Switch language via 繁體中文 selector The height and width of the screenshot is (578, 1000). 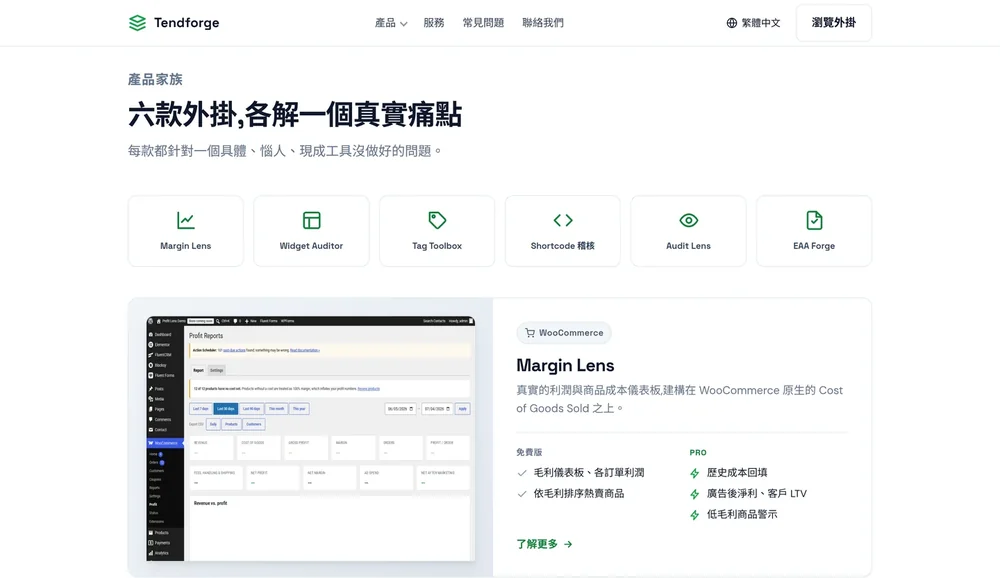click(x=753, y=23)
